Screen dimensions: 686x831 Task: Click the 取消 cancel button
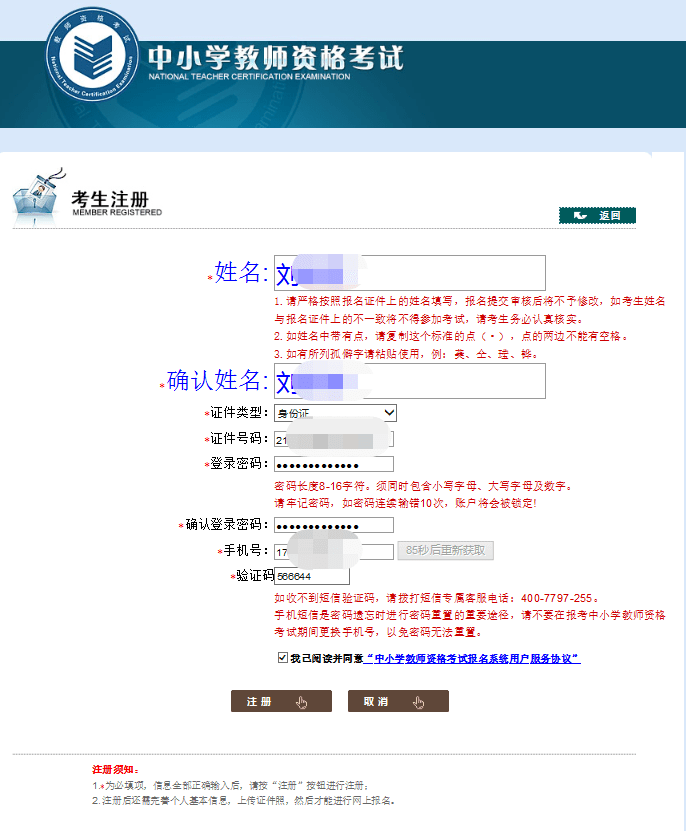(398, 701)
